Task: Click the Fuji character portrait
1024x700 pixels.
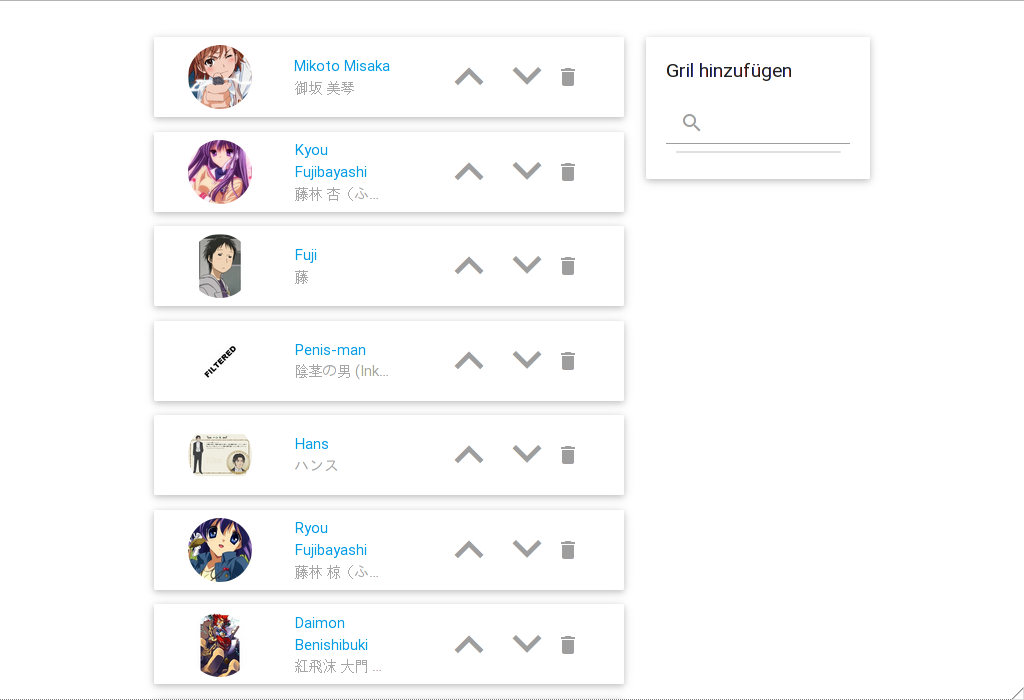Action: 220,266
